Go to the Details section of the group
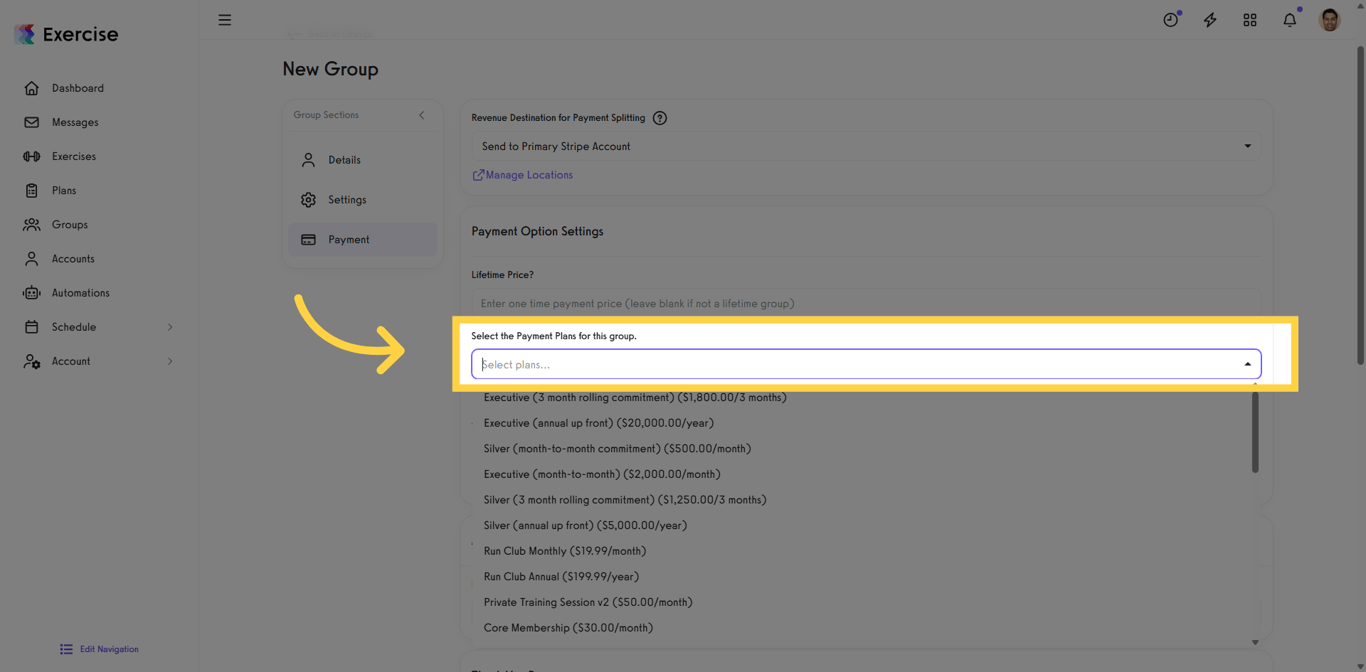1366x672 pixels. 344,159
